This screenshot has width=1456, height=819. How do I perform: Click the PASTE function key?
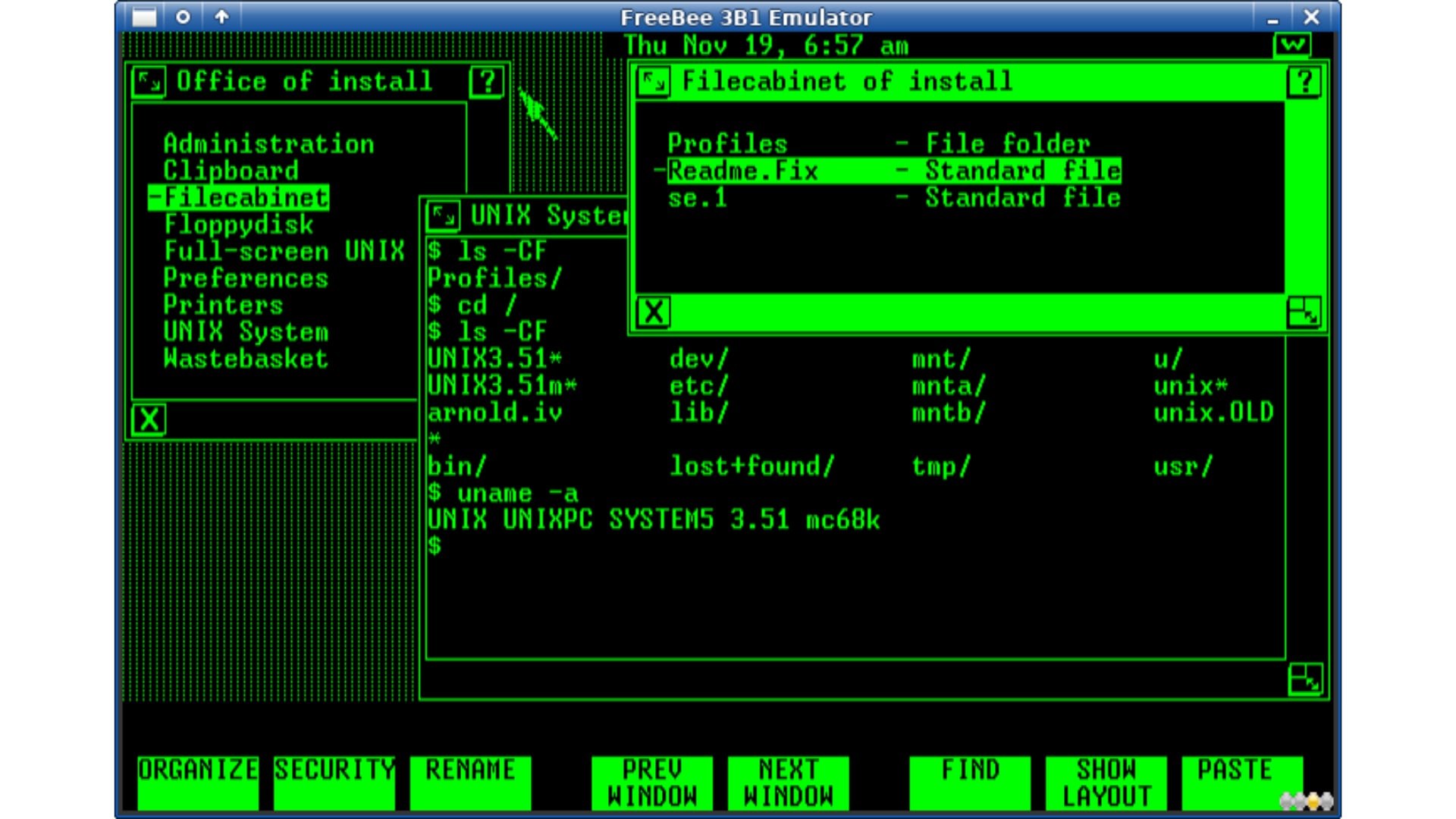click(x=1242, y=783)
